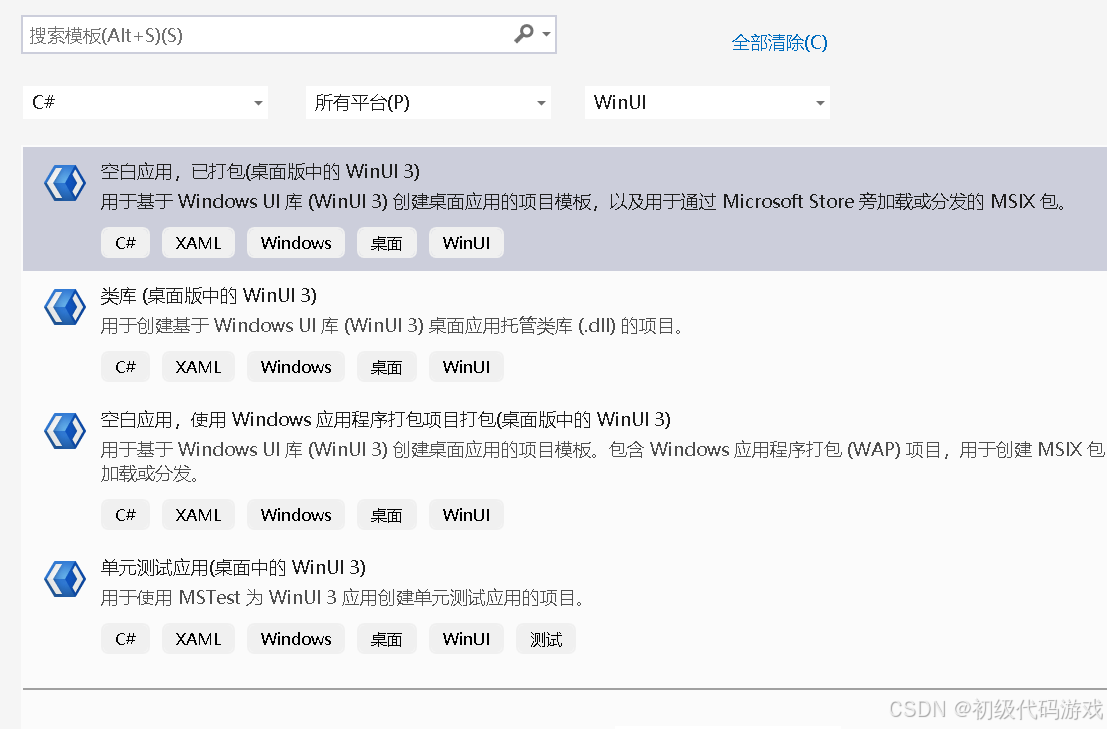1107x729 pixels.
Task: Click WinUI tag in 单元测试应用 row
Action: pyautogui.click(x=467, y=639)
